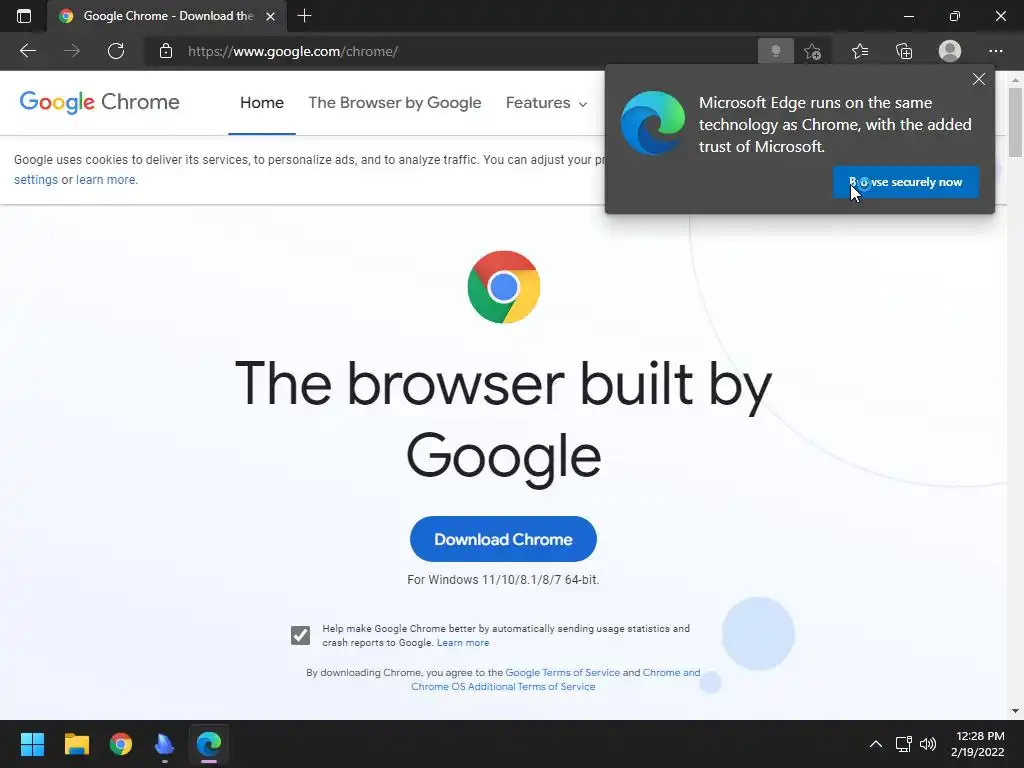Click the Download Chrome button
The height and width of the screenshot is (768, 1024).
503,539
